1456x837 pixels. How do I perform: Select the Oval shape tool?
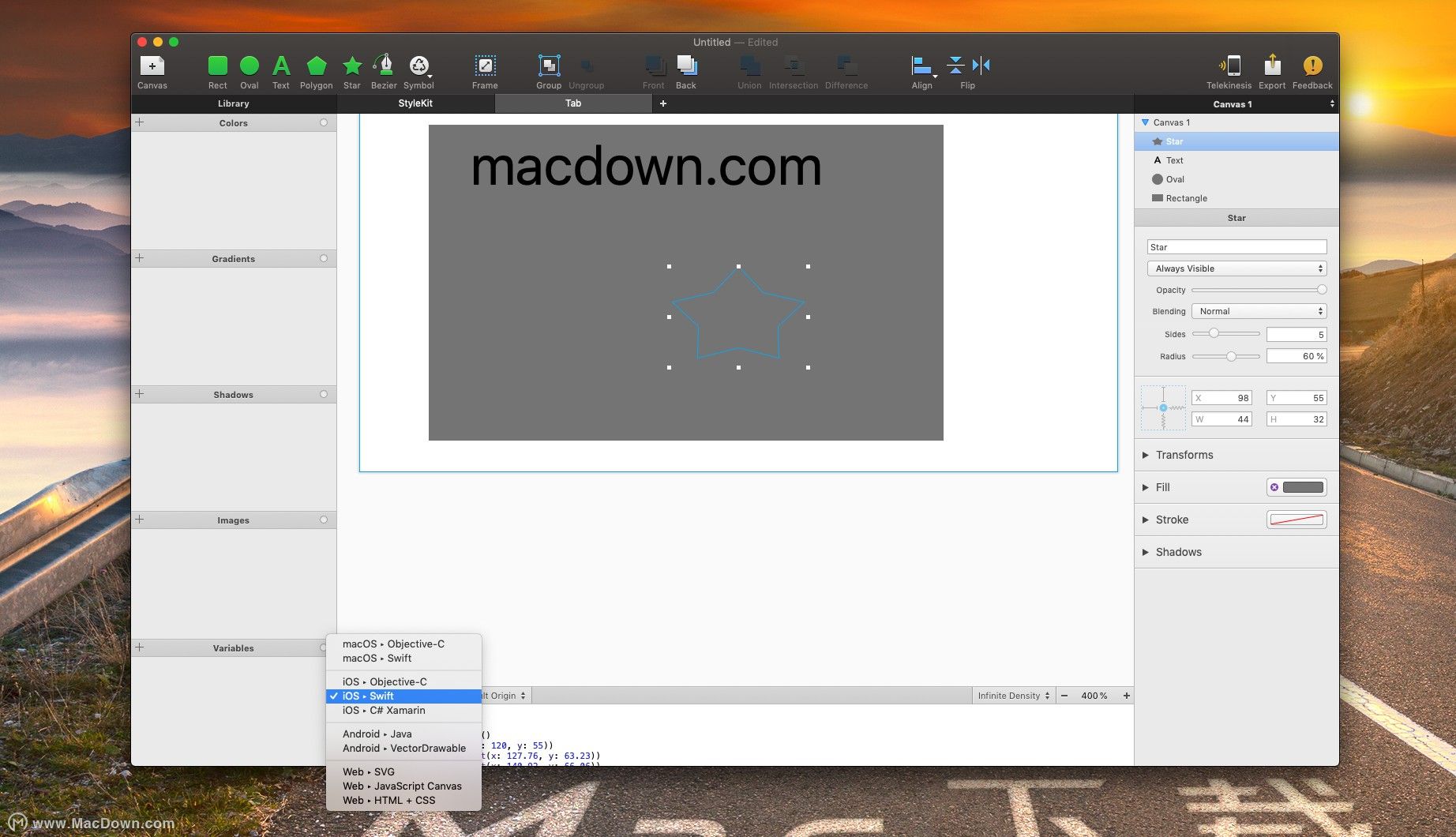(250, 66)
